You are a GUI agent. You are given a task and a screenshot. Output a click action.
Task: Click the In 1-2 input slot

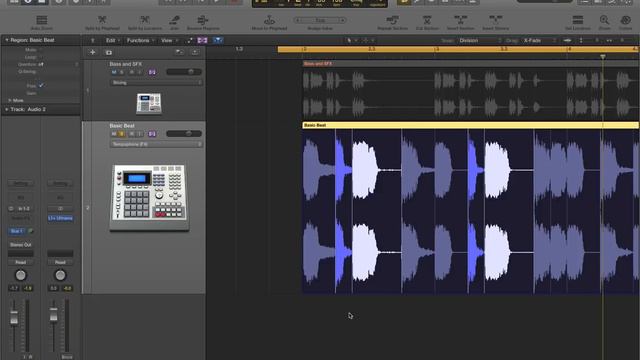click(x=24, y=209)
